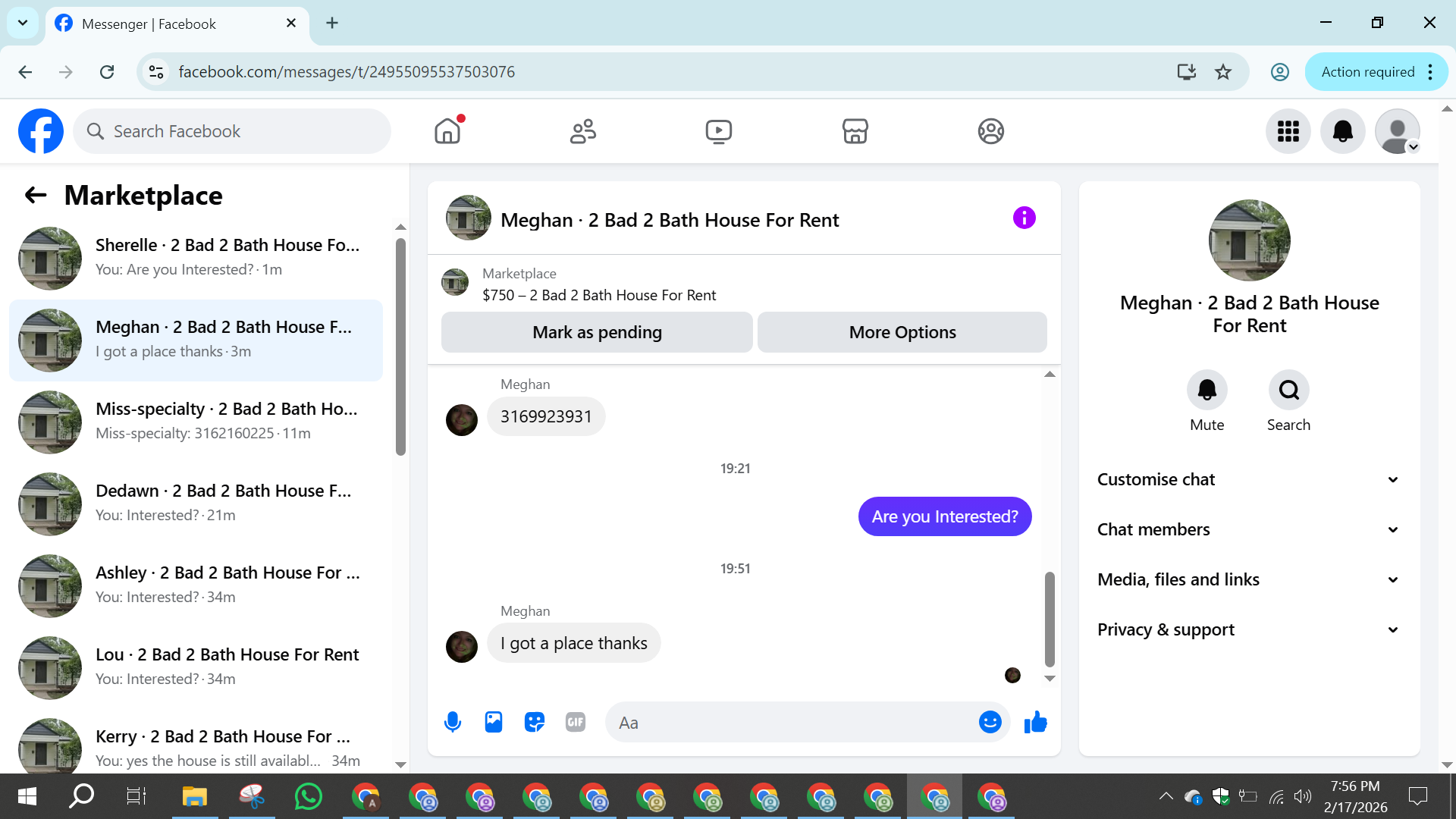Mute this conversation with bell icon

pos(1207,390)
